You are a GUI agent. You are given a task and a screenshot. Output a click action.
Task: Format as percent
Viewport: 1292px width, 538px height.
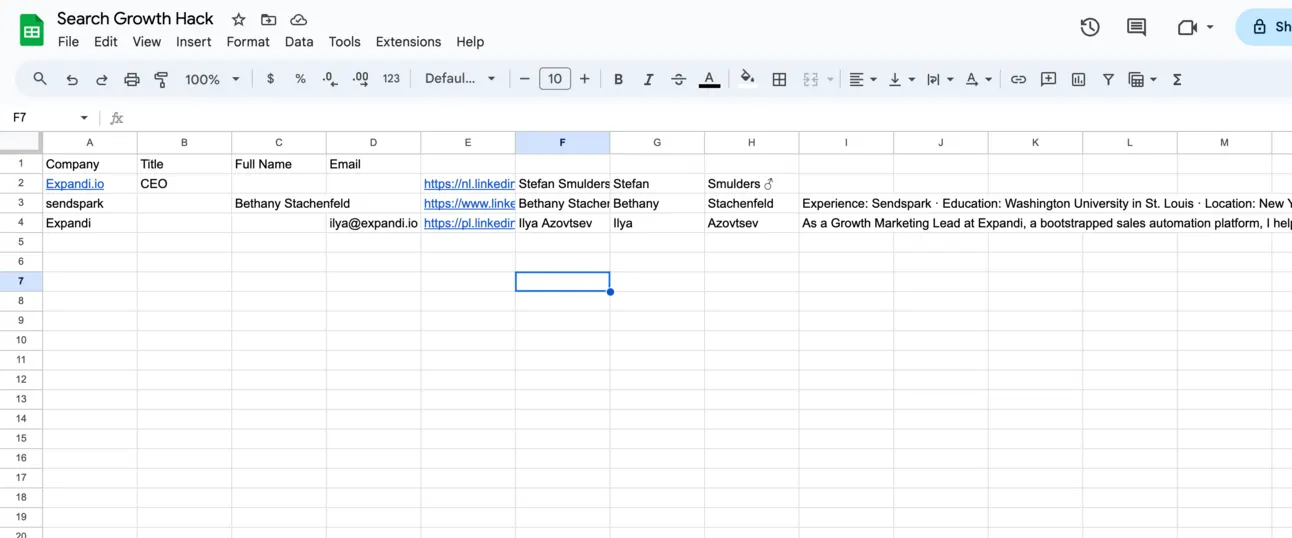(300, 79)
